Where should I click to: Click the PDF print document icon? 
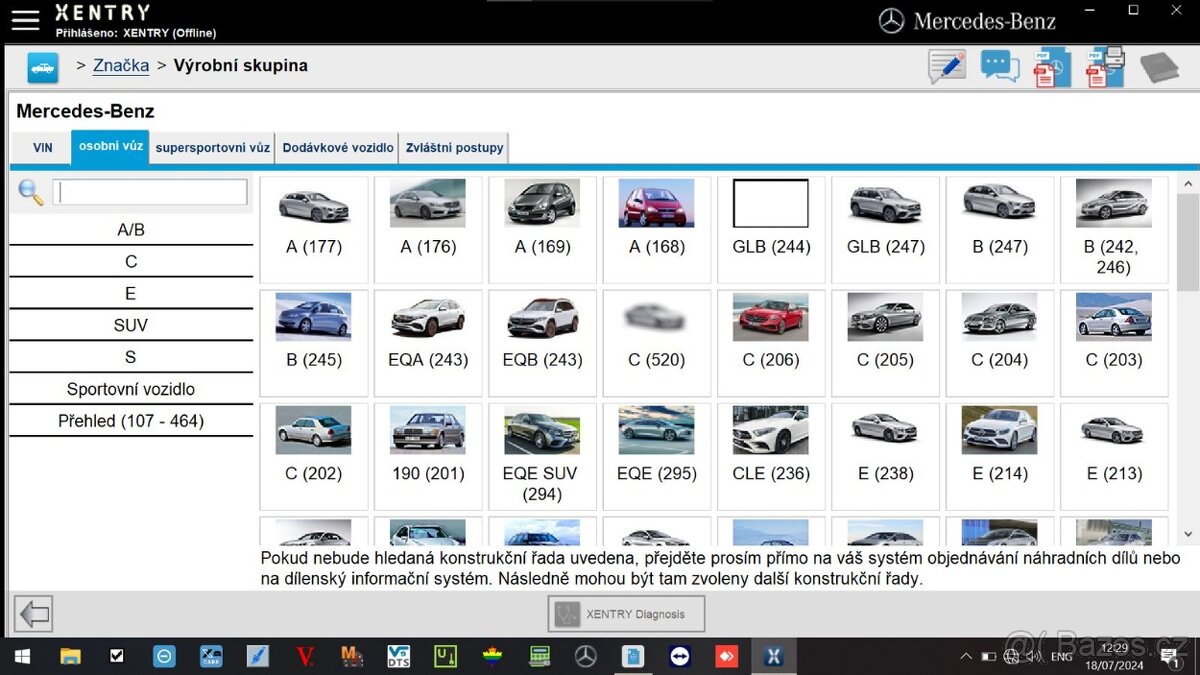point(1105,67)
